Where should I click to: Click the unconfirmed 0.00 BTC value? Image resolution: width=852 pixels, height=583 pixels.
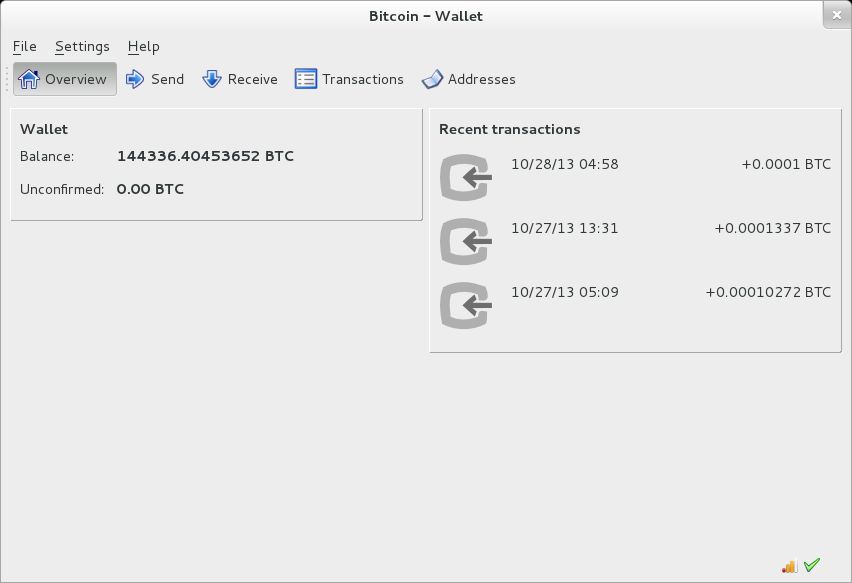150,189
